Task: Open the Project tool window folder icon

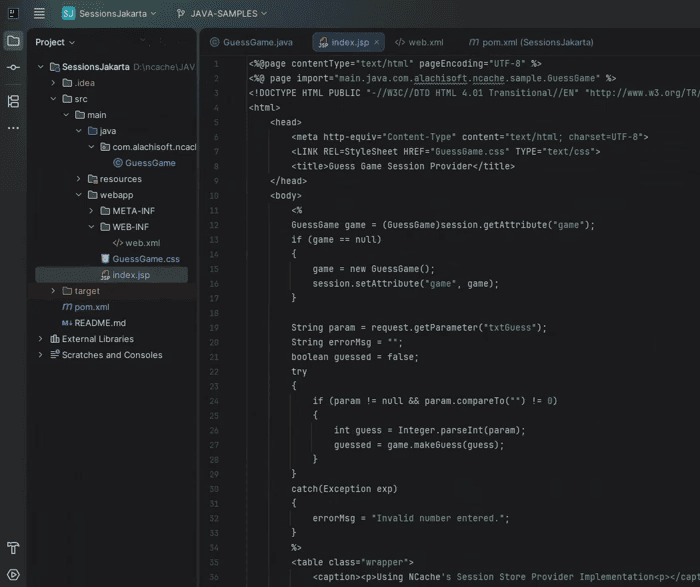Action: tap(13, 41)
